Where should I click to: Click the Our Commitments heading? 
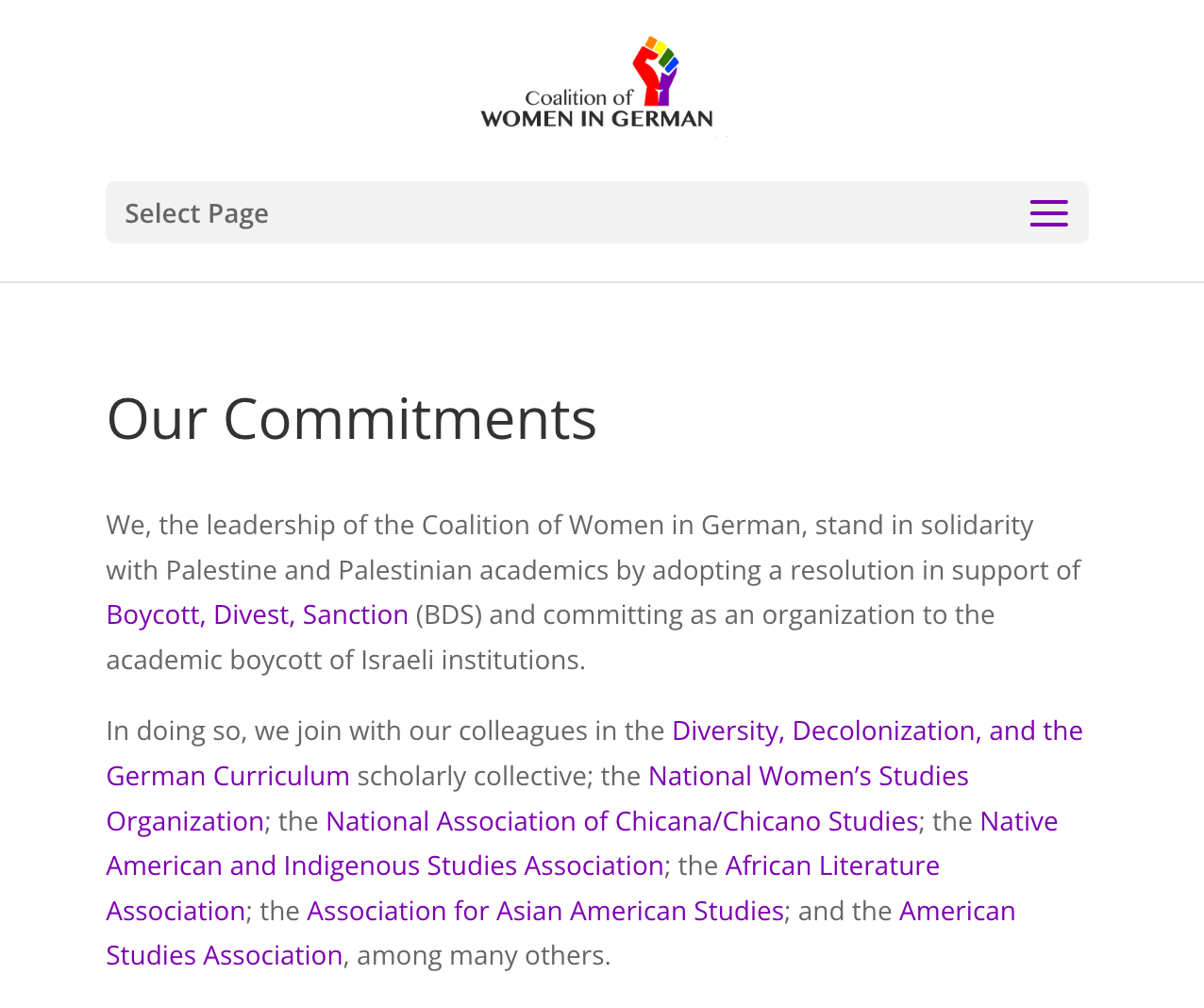(x=352, y=419)
